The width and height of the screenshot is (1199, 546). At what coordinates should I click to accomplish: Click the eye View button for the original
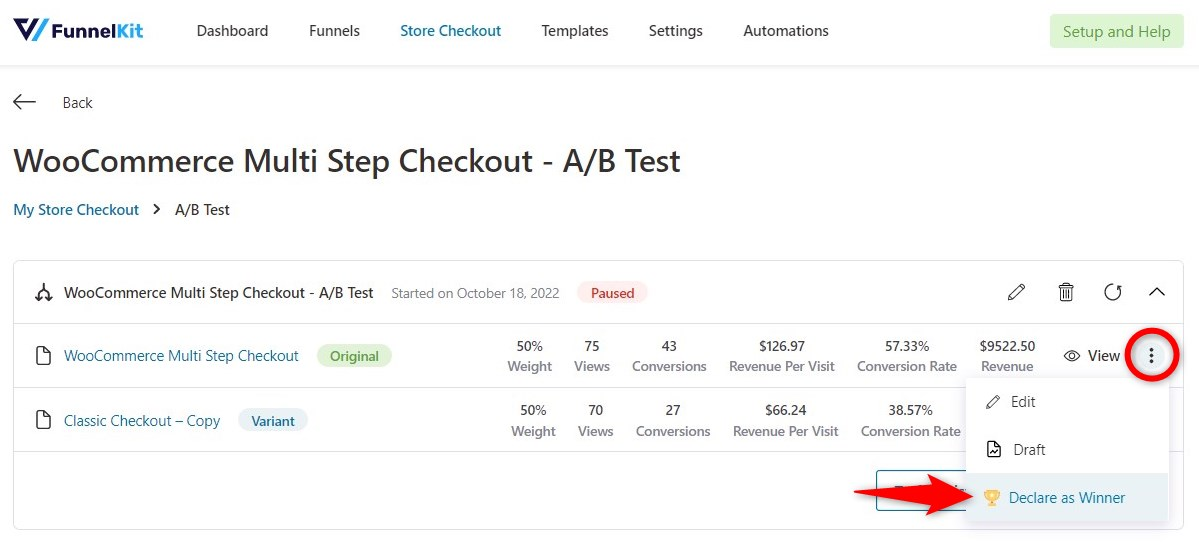(1092, 356)
